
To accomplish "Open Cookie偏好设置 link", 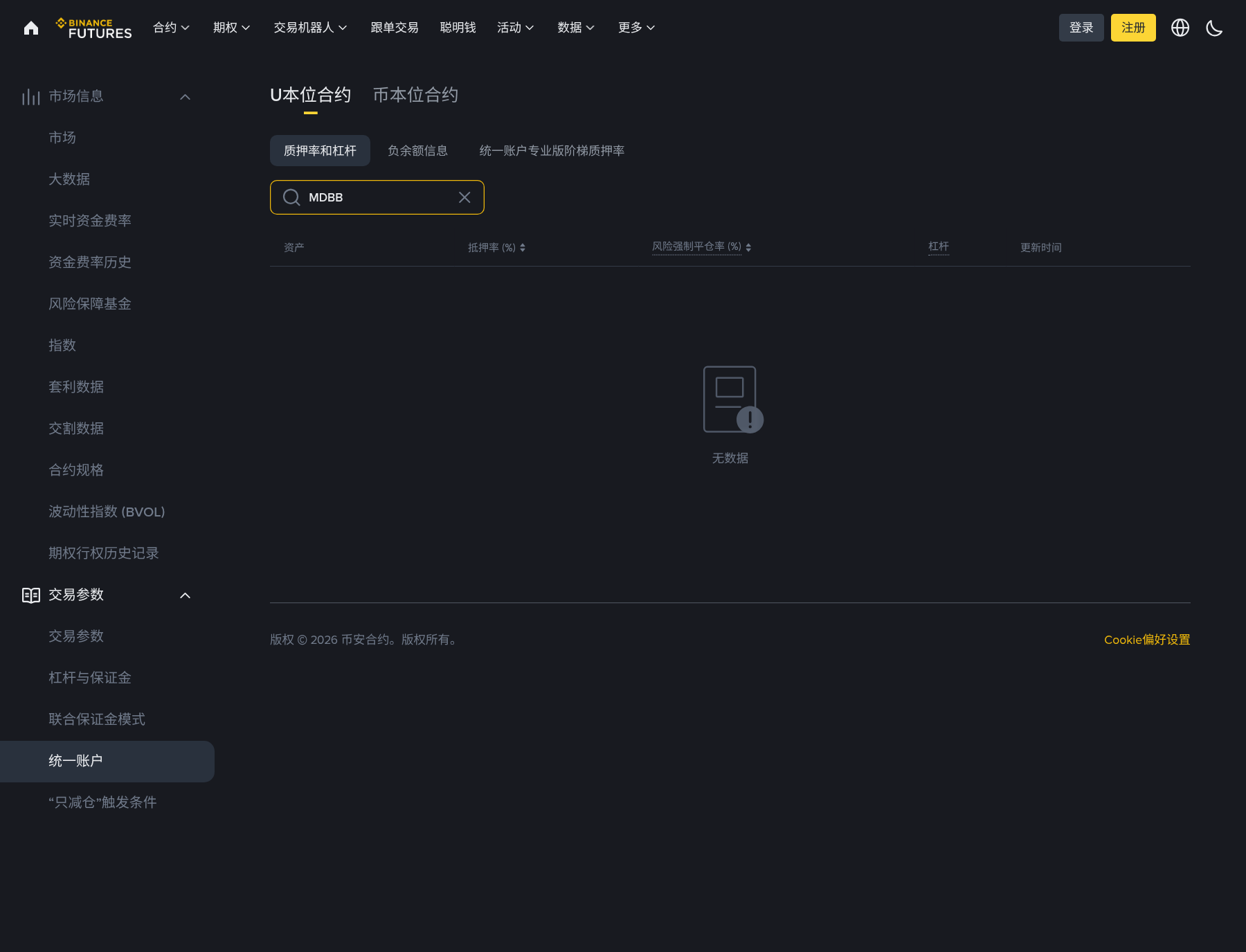I will click(1147, 640).
